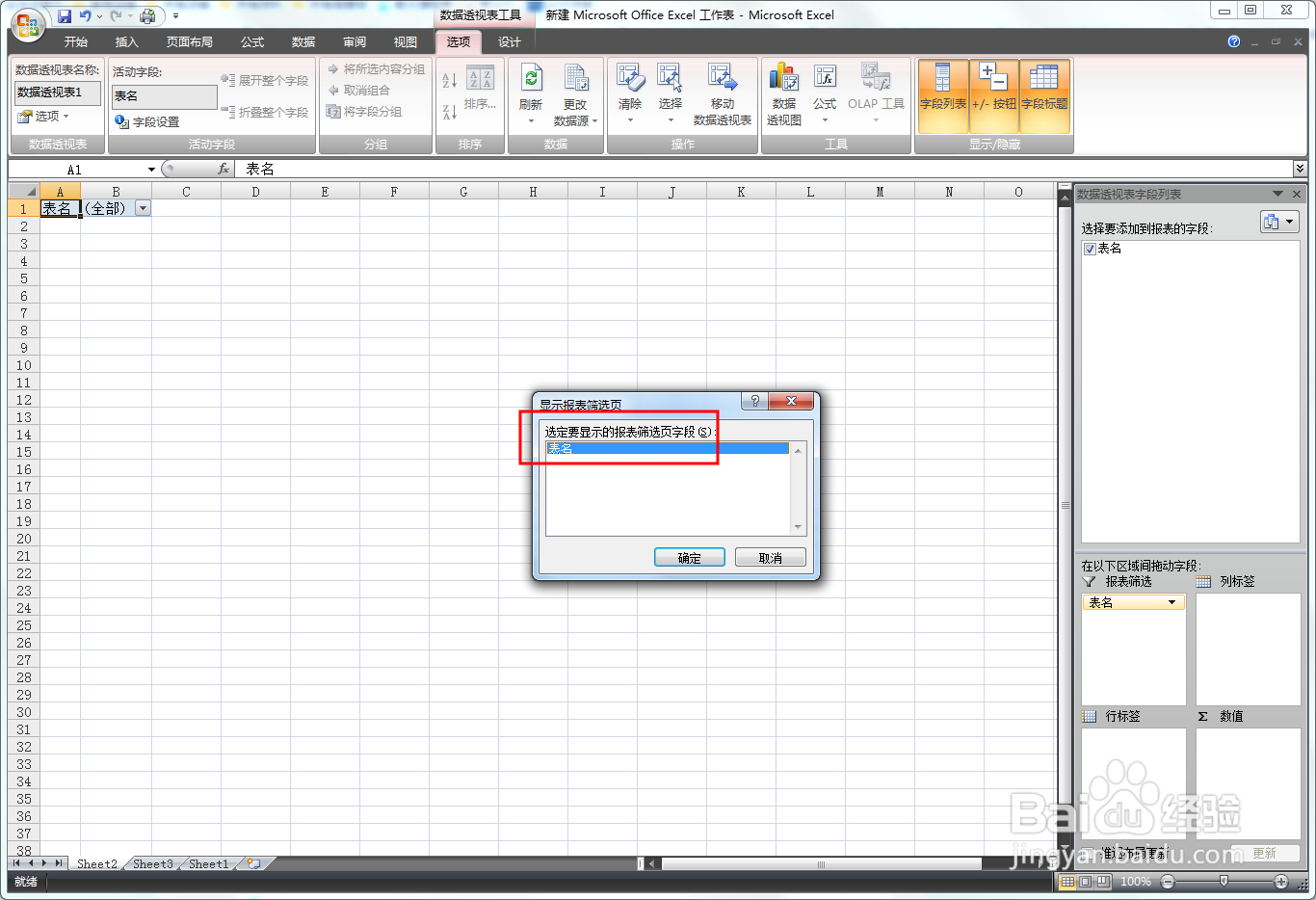
Task: Go to the 公式 ribbon tab
Action: 252,42
